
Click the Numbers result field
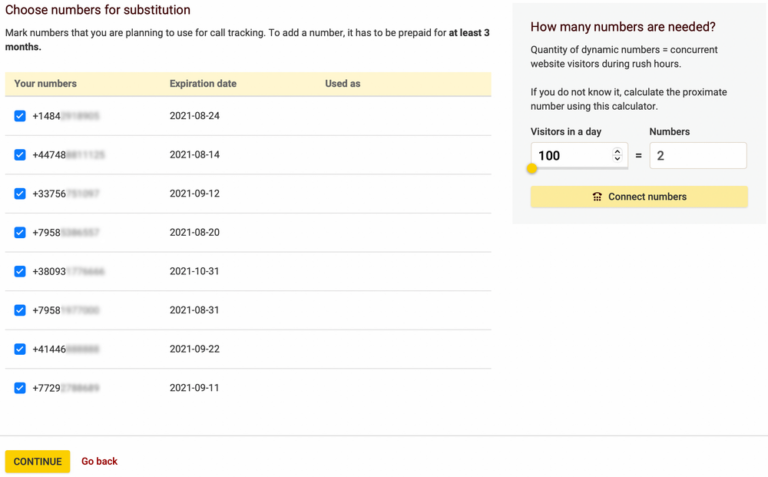coord(697,155)
